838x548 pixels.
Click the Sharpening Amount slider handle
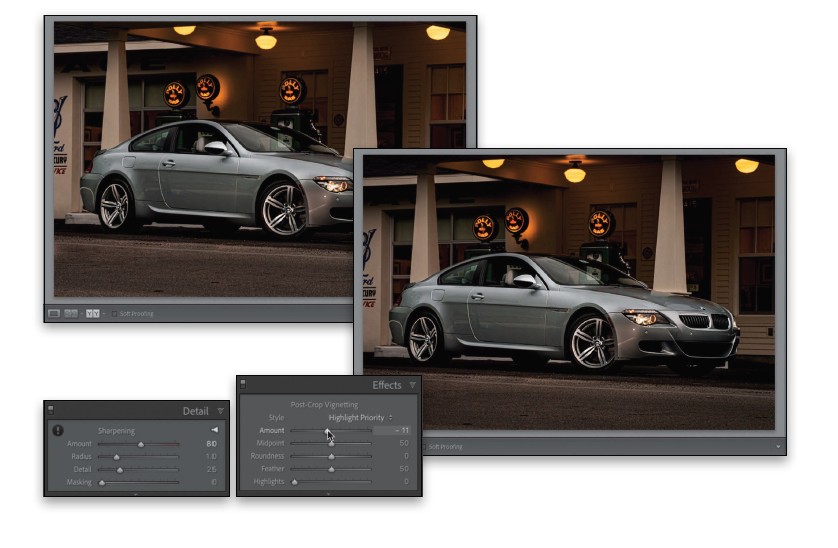(141, 444)
